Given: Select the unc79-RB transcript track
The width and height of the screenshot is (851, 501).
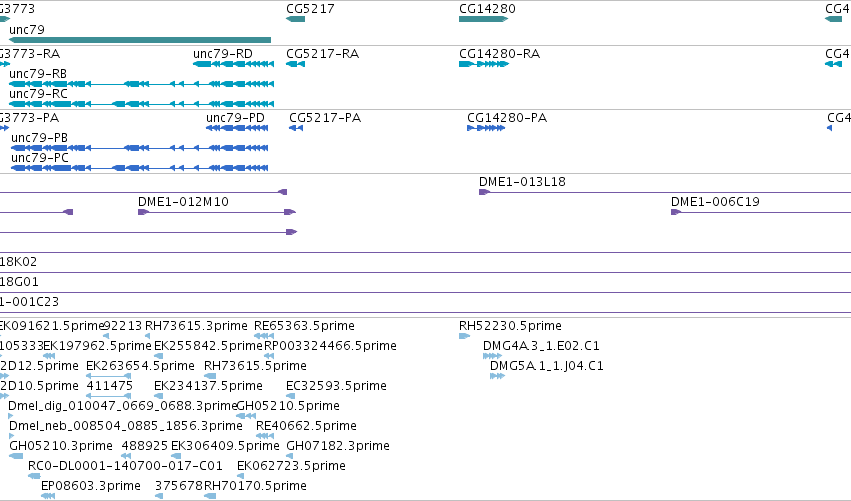Looking at the screenshot, I should (x=142, y=84).
